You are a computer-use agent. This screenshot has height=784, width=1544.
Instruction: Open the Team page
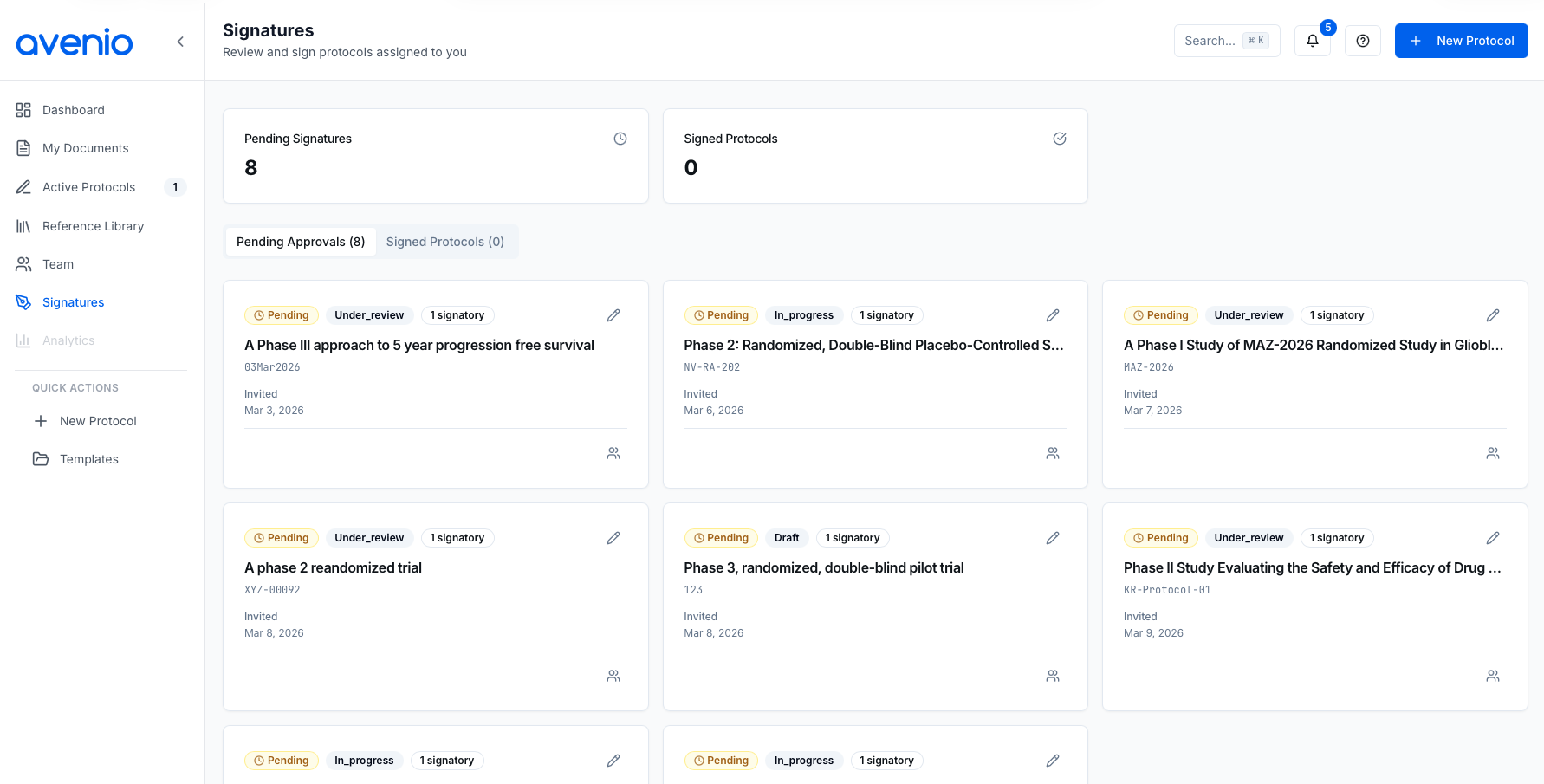pyautogui.click(x=102, y=264)
